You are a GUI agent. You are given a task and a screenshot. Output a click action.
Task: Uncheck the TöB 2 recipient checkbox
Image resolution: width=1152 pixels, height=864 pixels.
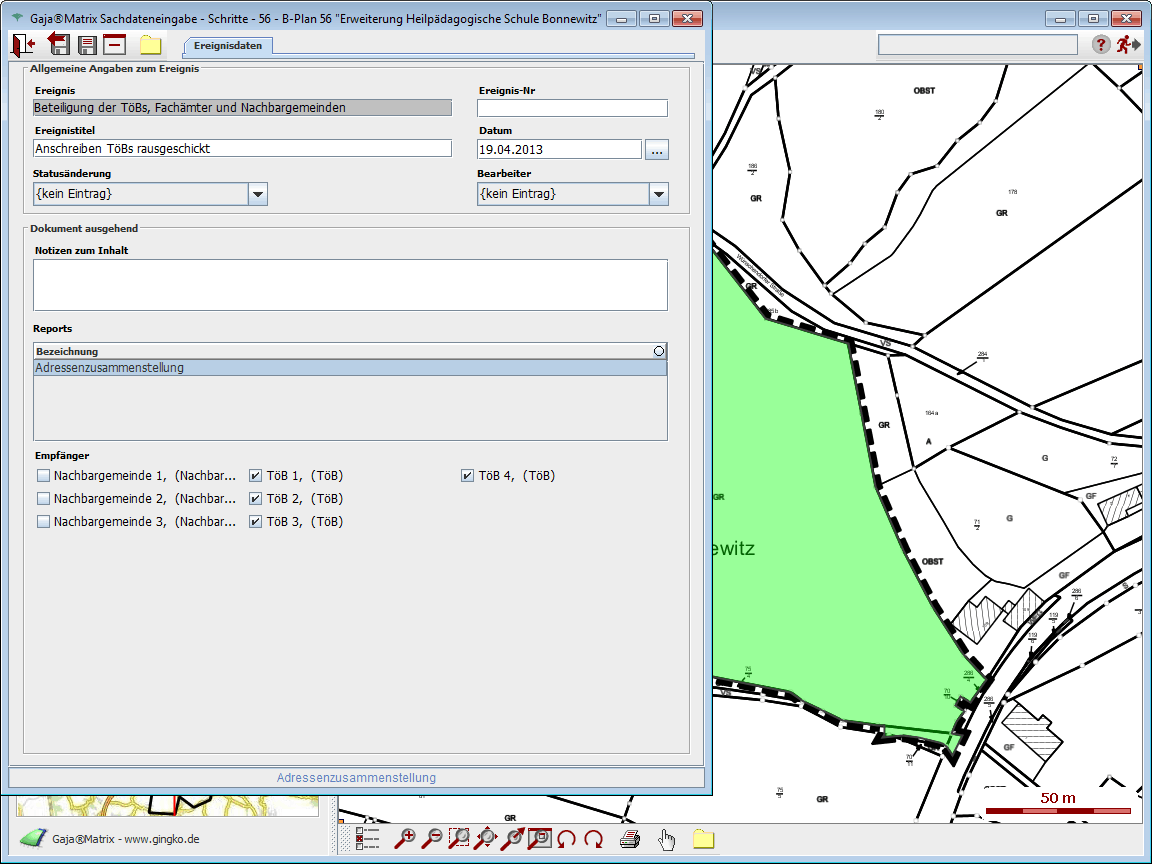click(256, 499)
